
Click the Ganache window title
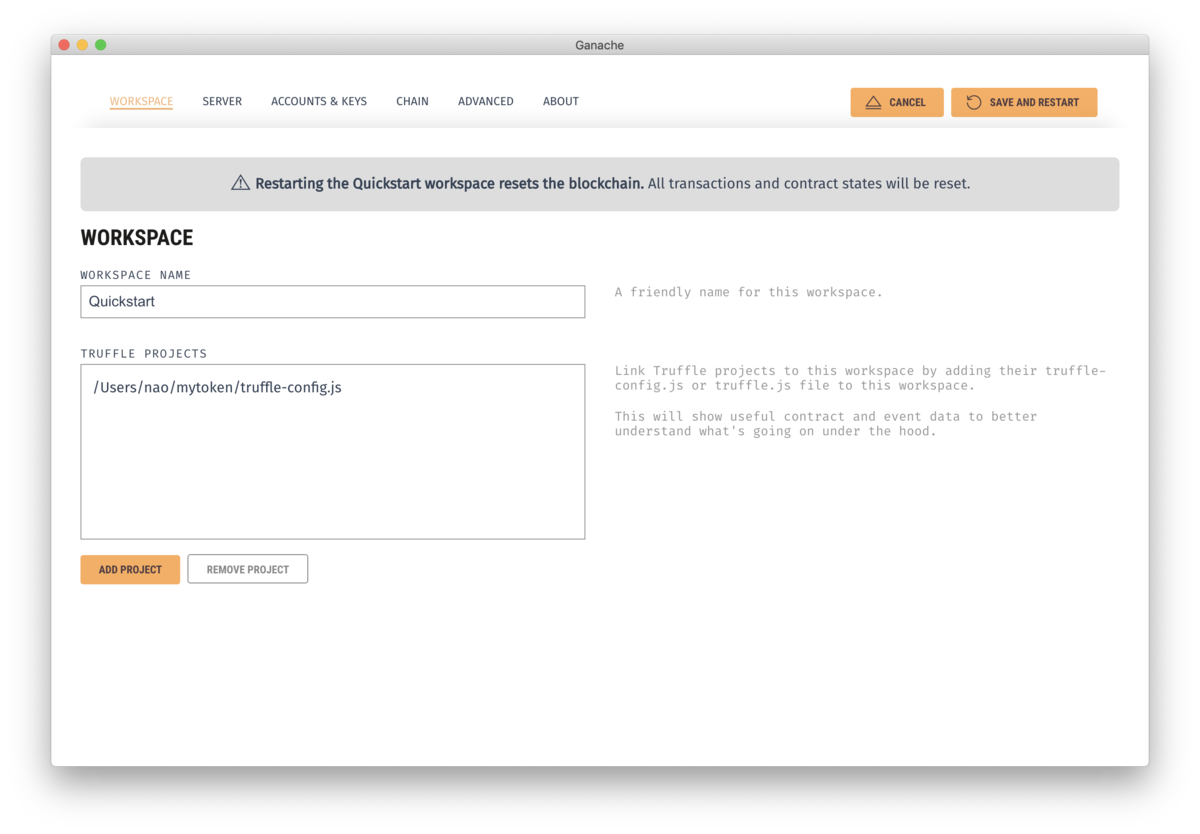[600, 45]
